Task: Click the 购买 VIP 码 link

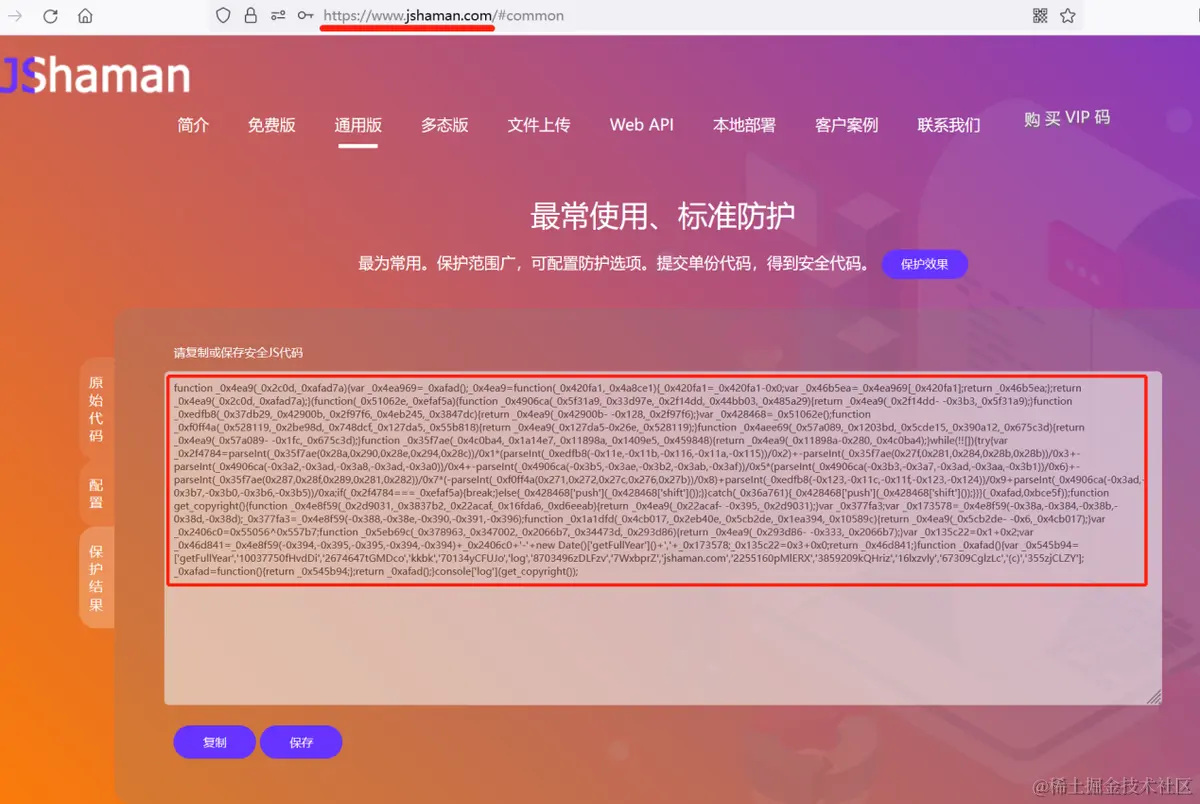Action: (1067, 118)
